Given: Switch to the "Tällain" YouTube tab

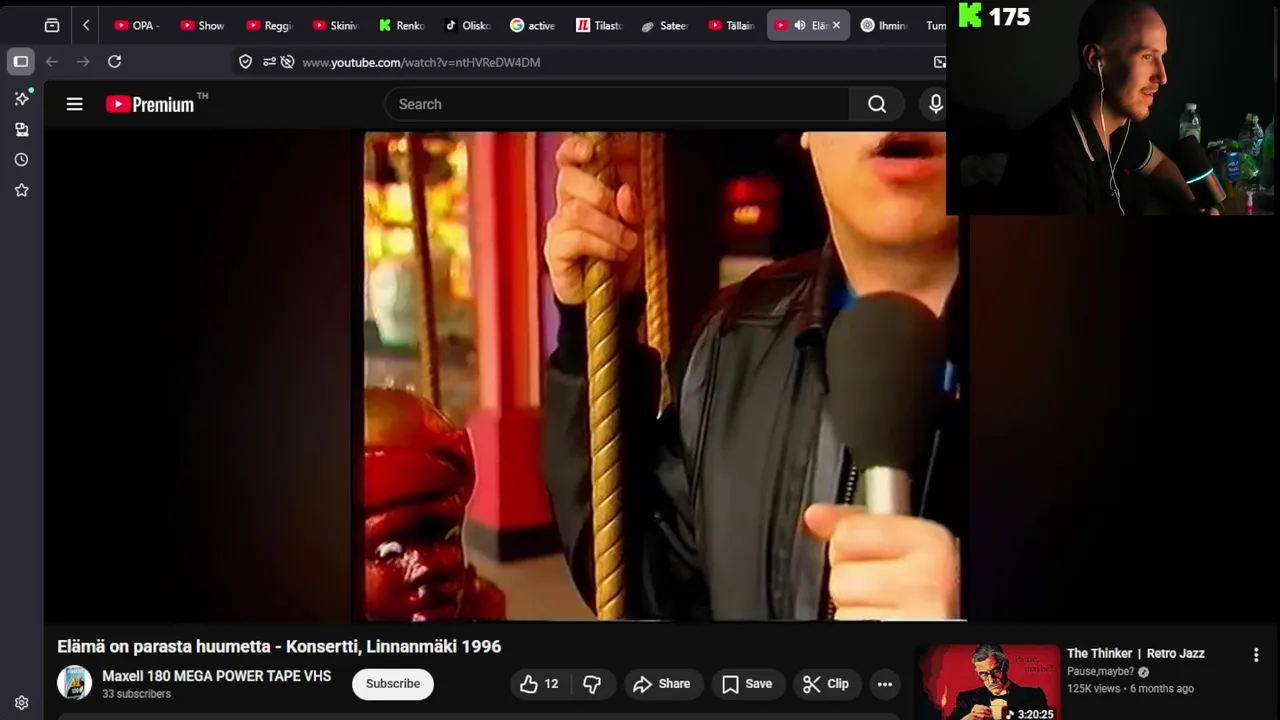Looking at the screenshot, I should [x=730, y=25].
